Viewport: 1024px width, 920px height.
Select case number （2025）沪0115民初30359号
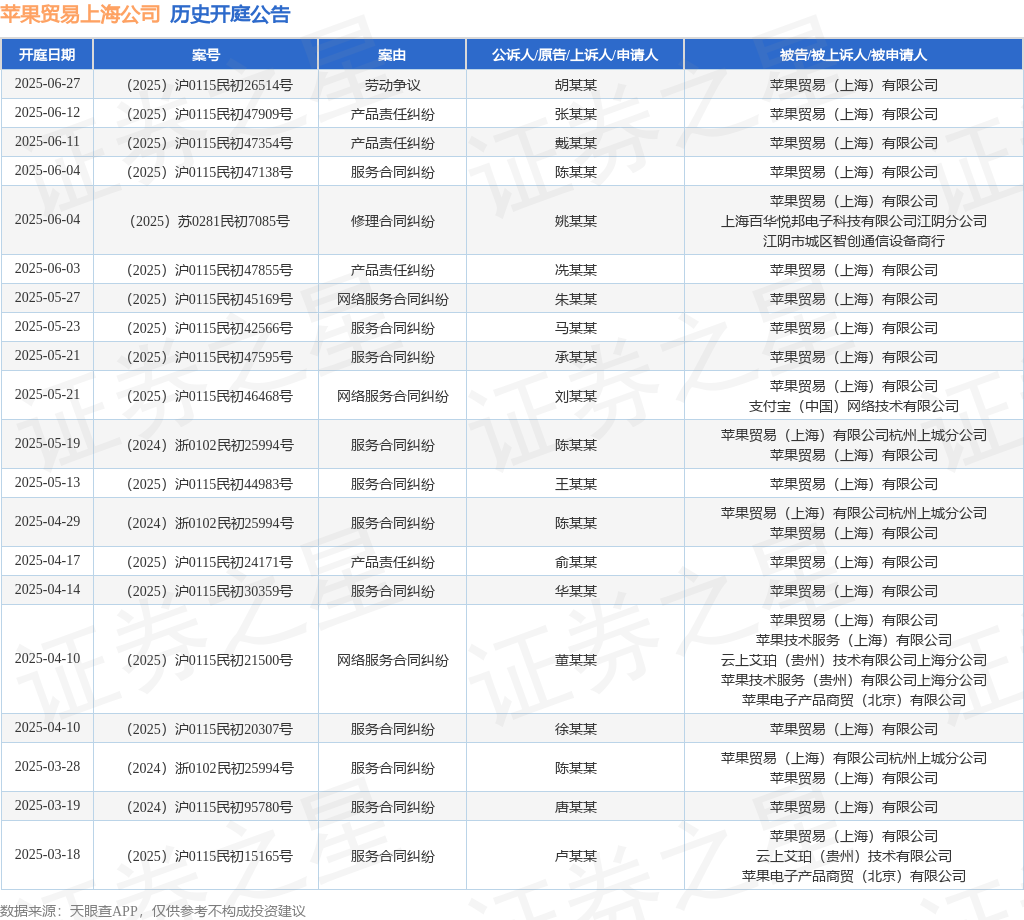click(x=209, y=591)
